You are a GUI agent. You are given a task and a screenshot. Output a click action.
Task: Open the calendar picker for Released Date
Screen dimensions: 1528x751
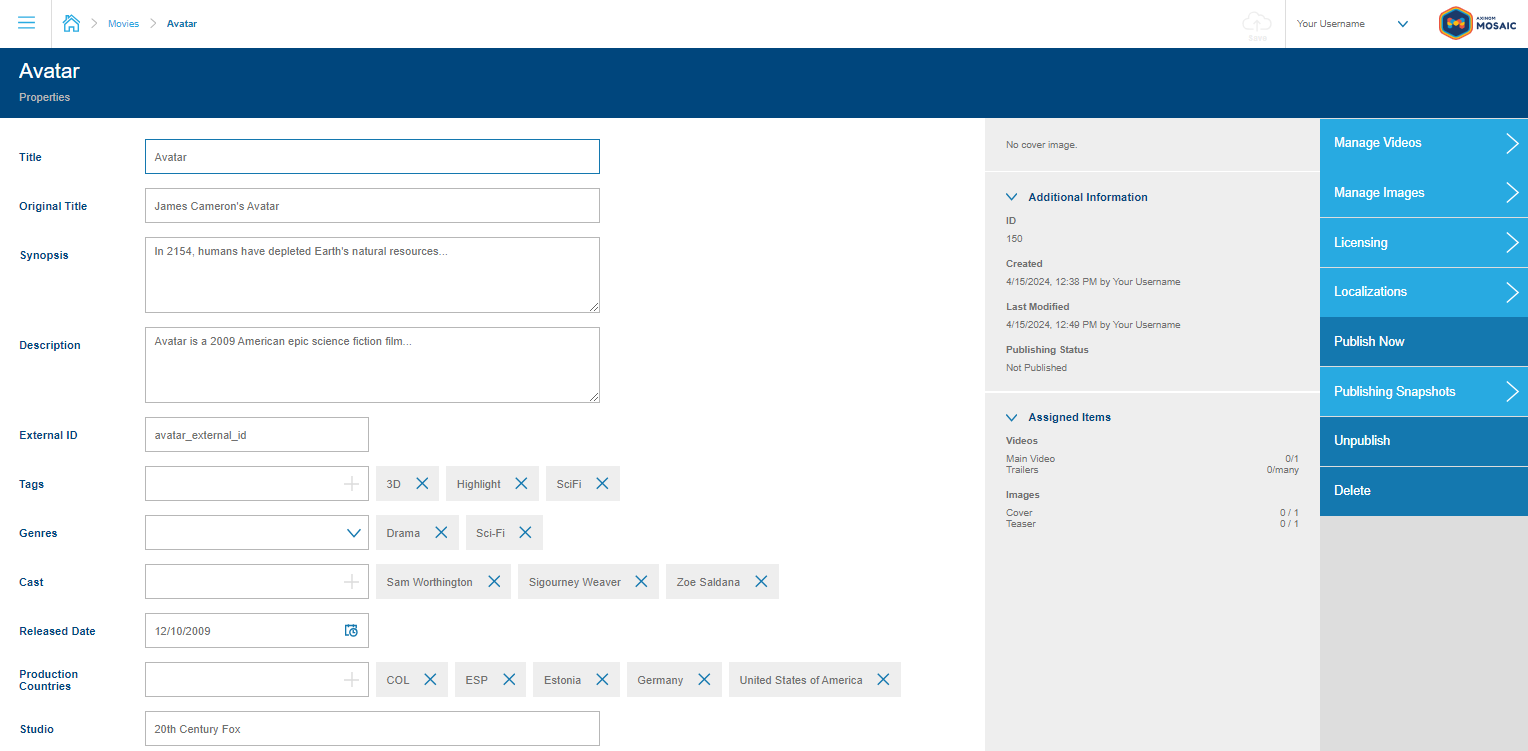351,631
